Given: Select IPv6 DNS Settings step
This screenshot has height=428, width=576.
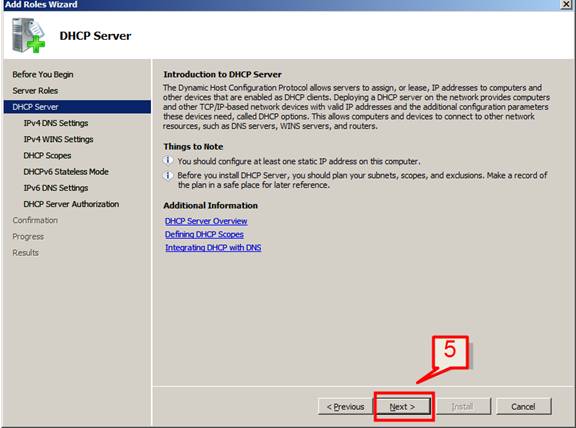Looking at the screenshot, I should click(55, 188).
